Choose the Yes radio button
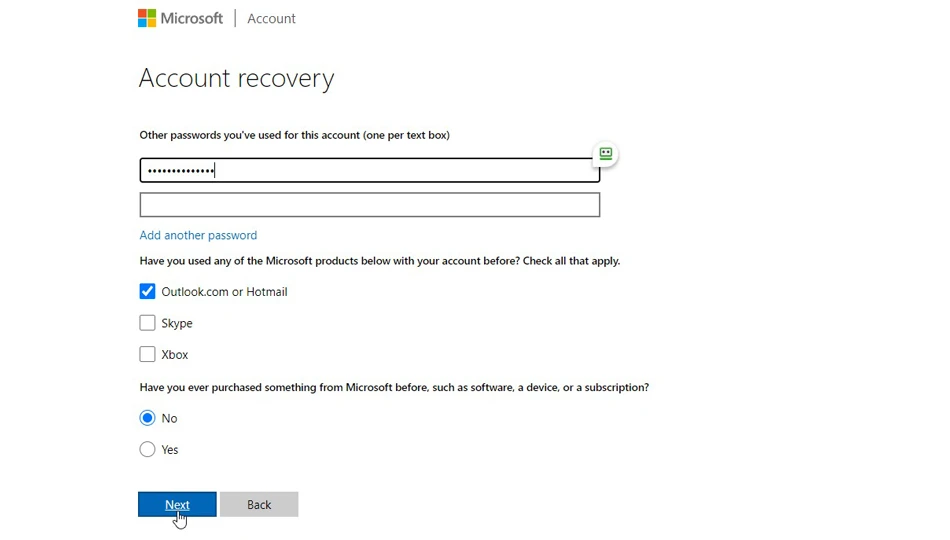 point(147,450)
